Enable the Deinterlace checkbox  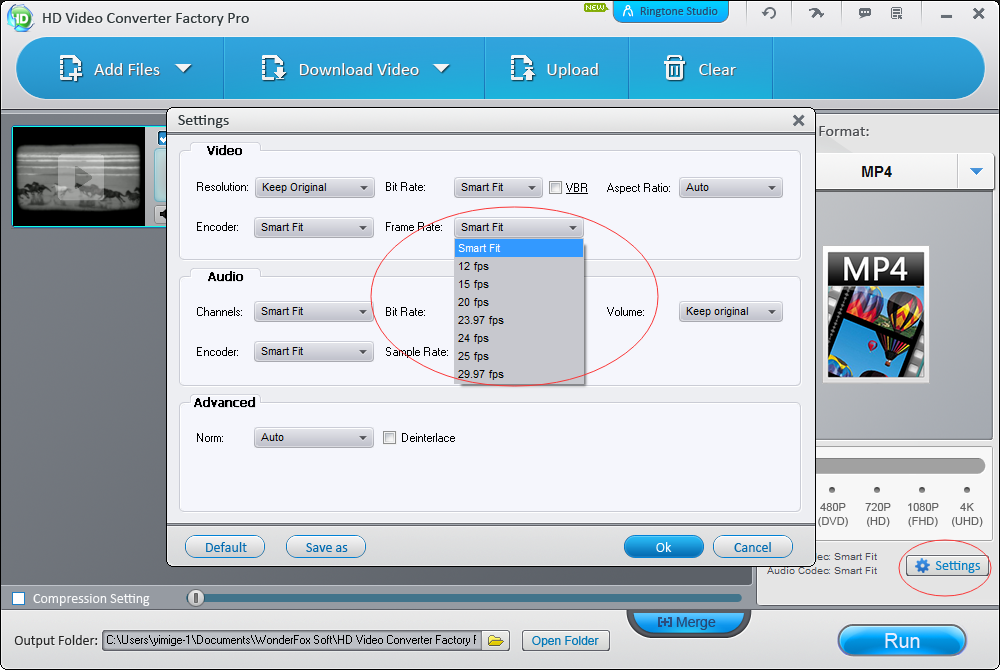coord(389,438)
